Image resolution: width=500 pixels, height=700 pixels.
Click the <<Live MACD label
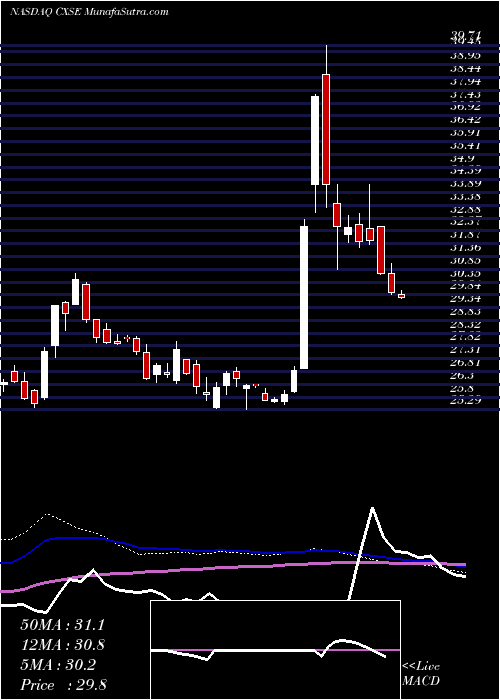(421, 674)
